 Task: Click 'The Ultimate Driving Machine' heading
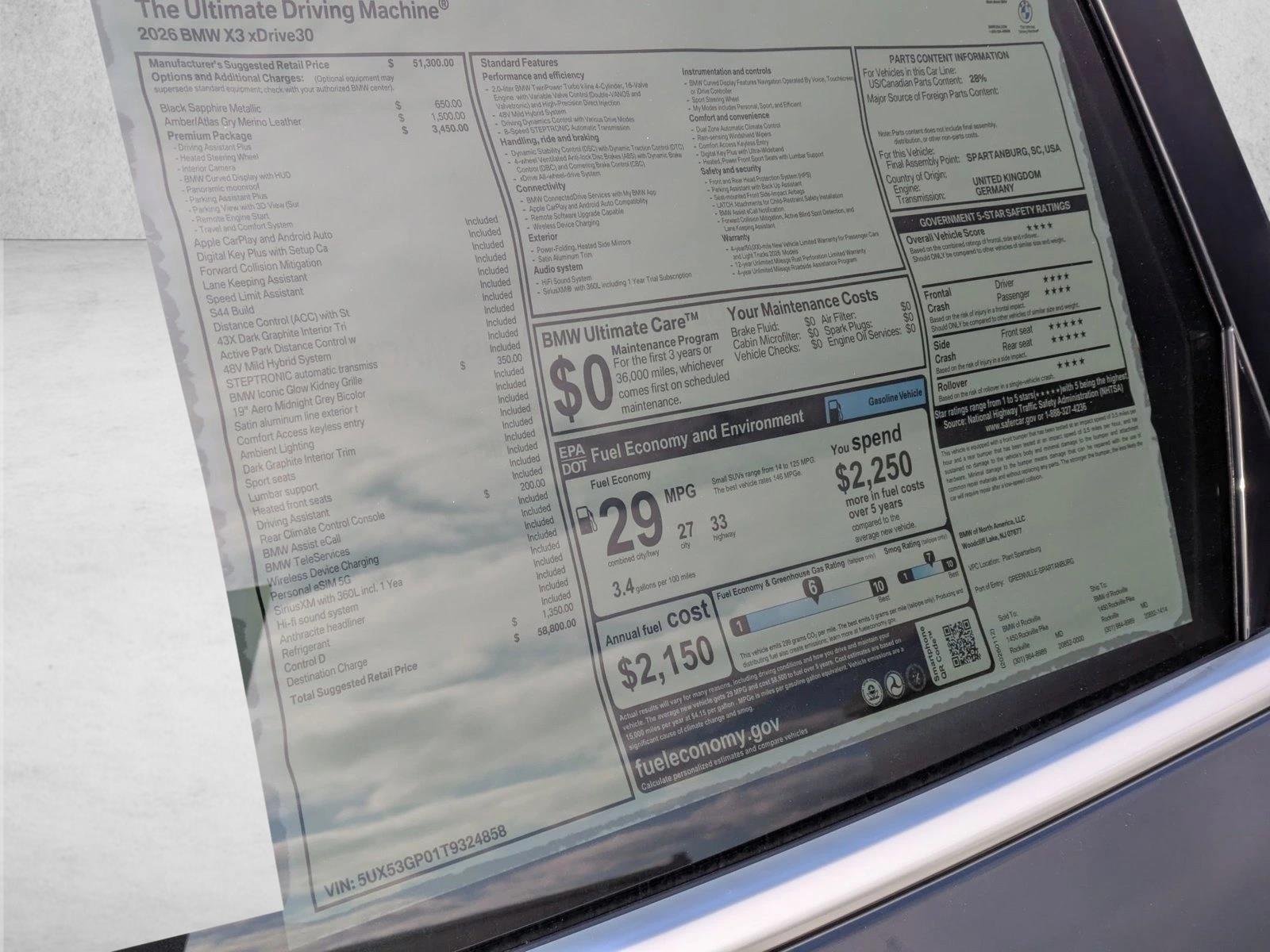point(293,10)
